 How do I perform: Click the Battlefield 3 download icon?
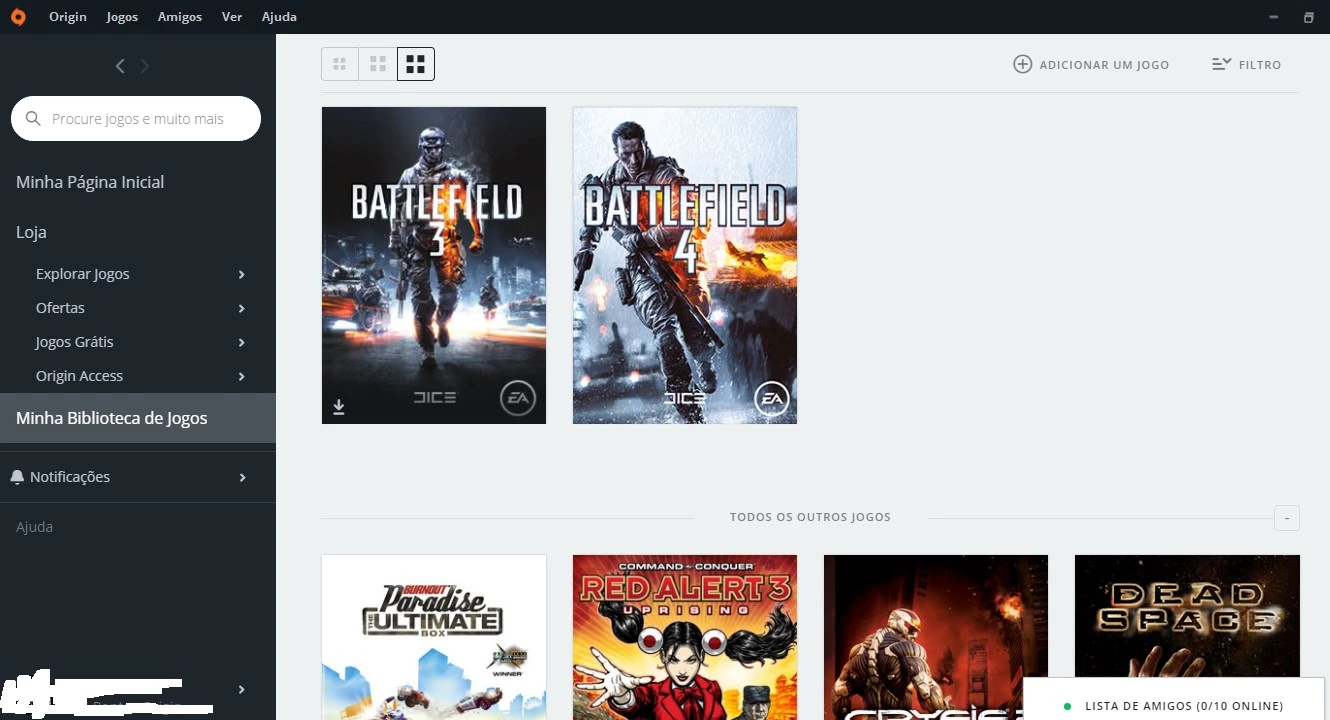[x=339, y=406]
